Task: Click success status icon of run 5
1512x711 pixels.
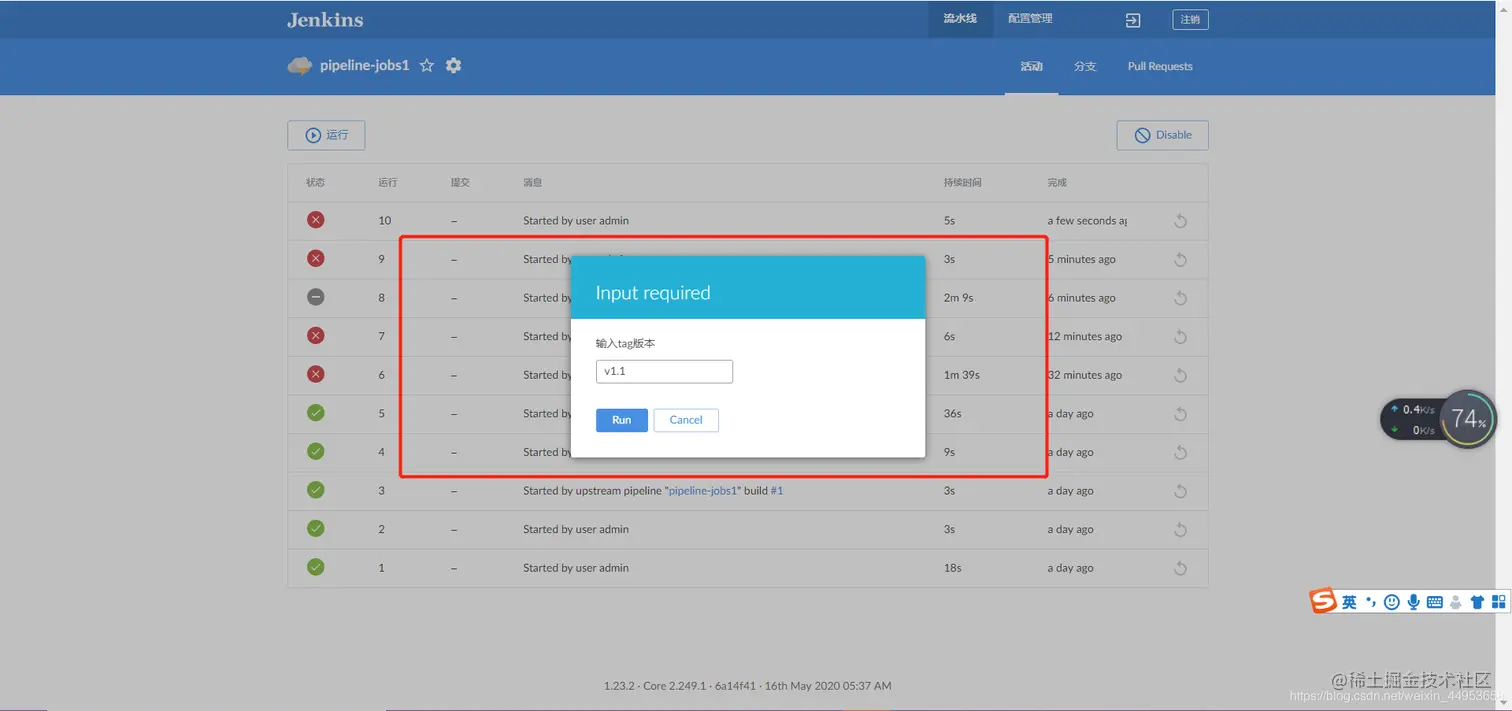Action: [x=316, y=413]
